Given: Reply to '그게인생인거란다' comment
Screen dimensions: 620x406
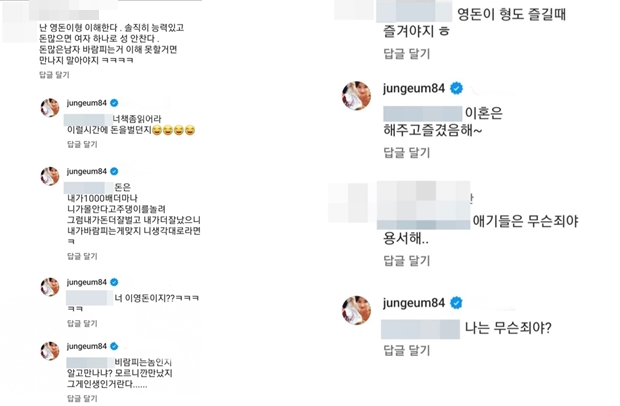Looking at the screenshot, I should point(82,398).
